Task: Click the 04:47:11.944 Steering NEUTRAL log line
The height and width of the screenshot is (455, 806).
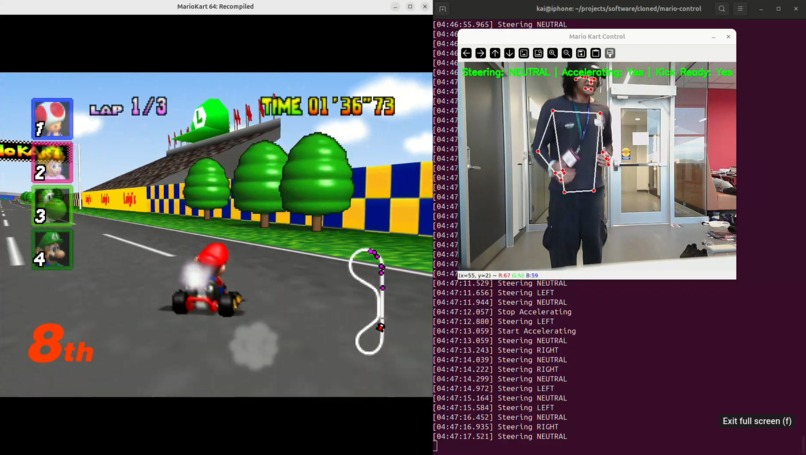Action: [500, 302]
